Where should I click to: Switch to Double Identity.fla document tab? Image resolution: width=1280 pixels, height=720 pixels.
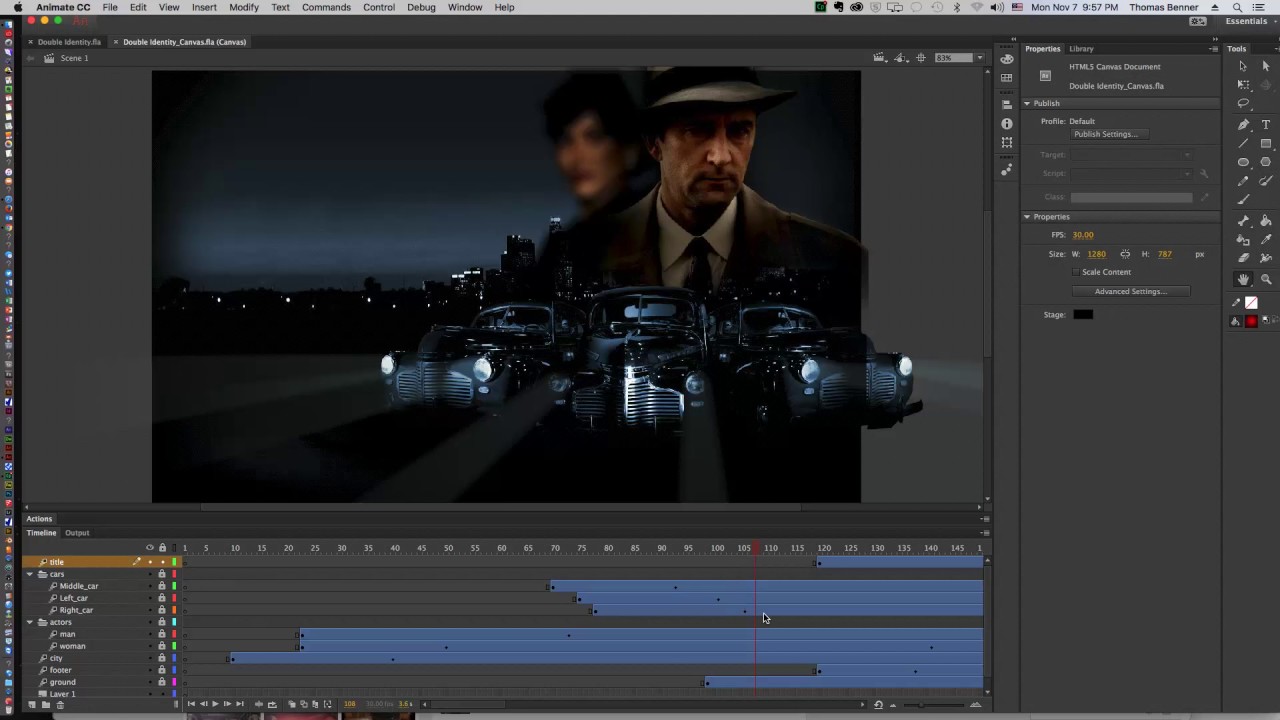pos(69,42)
